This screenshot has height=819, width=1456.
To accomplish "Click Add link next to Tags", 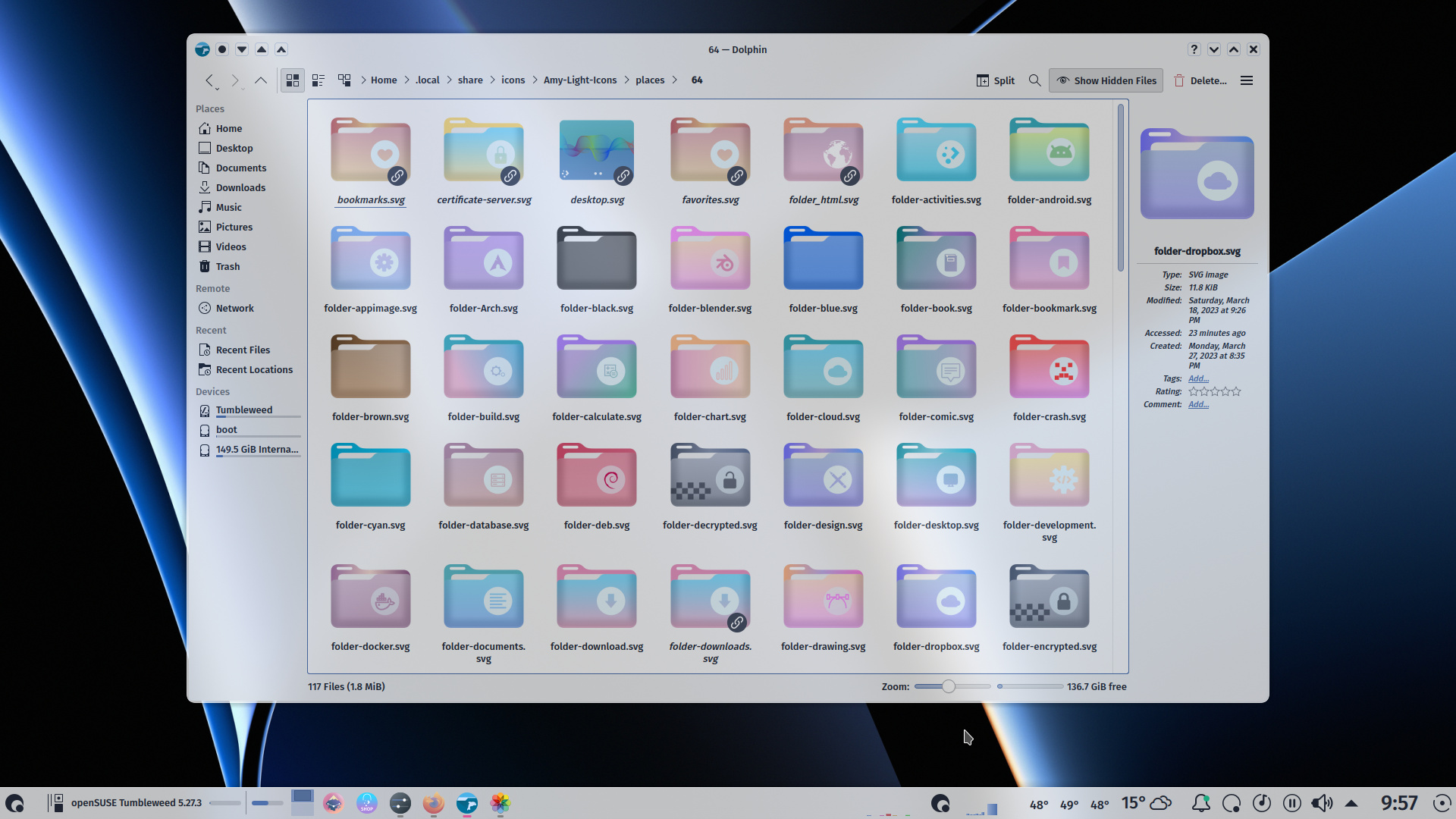I will [x=1198, y=379].
